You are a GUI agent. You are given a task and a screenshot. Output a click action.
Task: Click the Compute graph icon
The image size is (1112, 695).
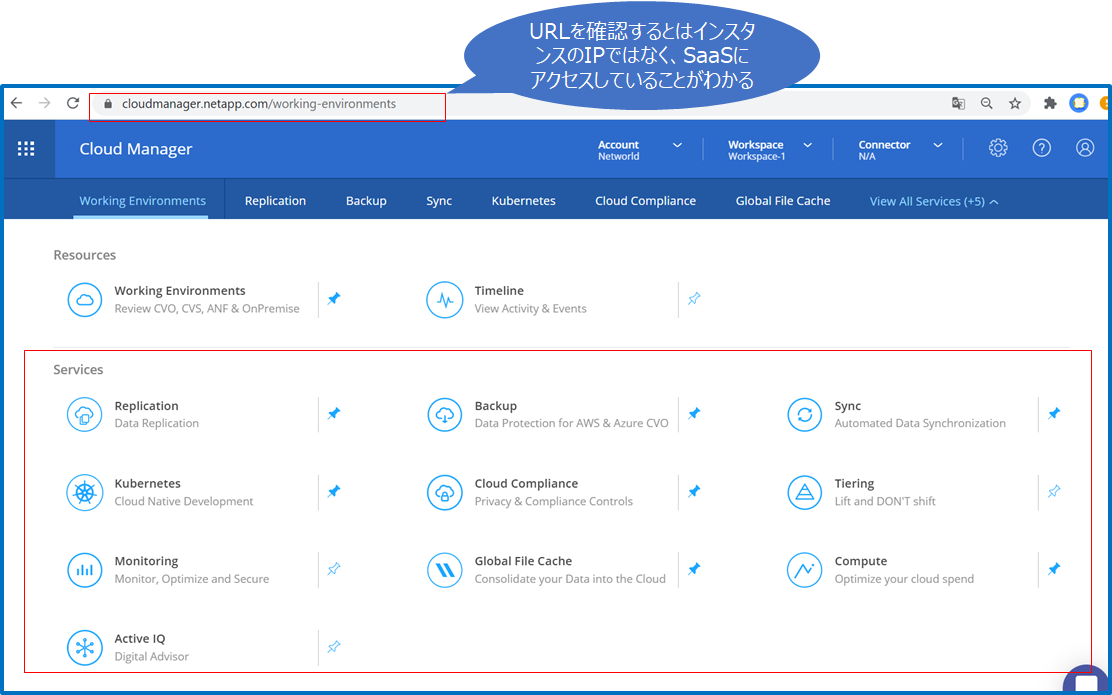pos(805,569)
